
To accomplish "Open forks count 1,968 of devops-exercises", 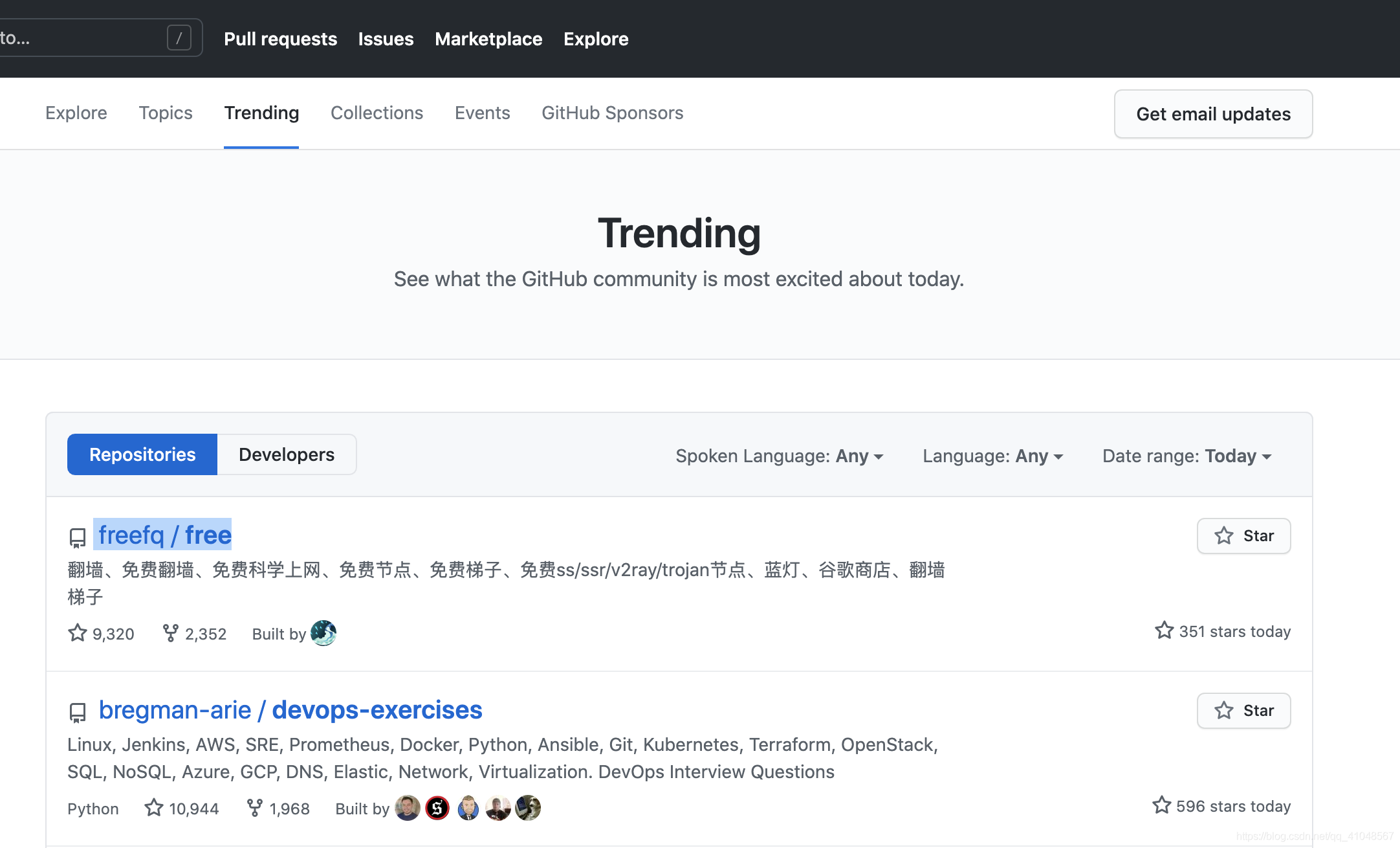I will coord(279,808).
